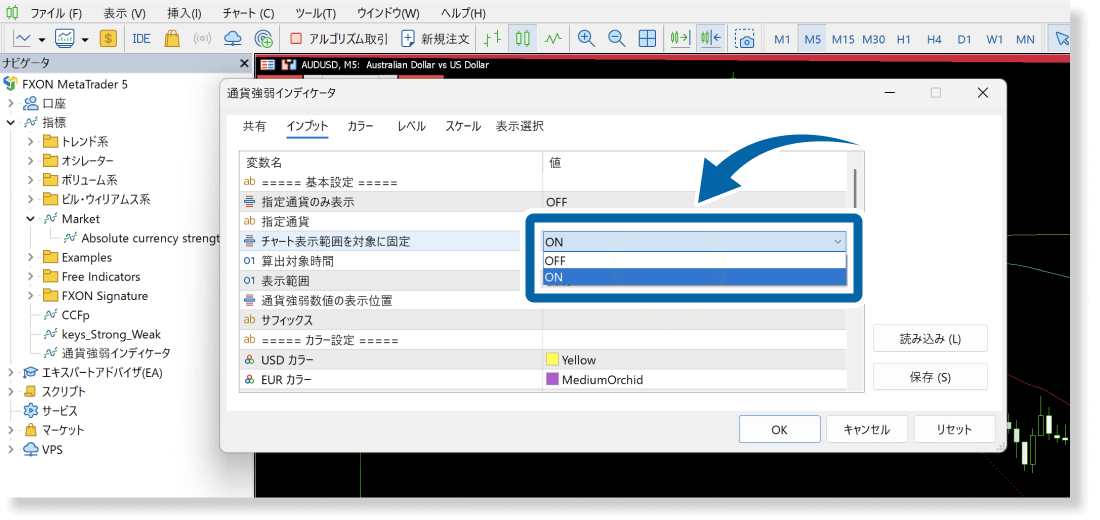This screenshot has height=520, width=1100.
Task: Confirm with the OK button
Action: pos(779,430)
